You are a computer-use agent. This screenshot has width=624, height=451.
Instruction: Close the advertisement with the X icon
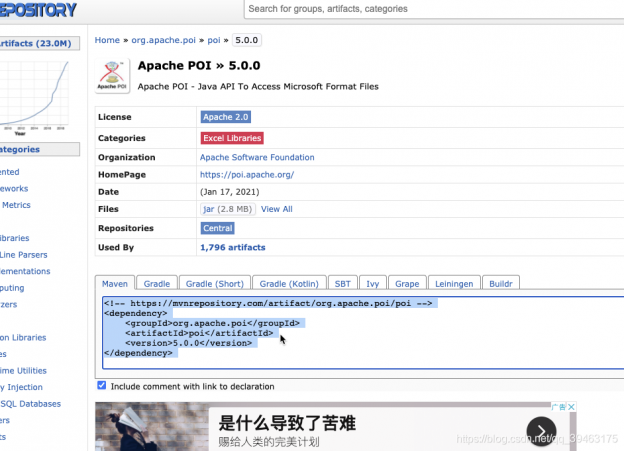tap(571, 407)
